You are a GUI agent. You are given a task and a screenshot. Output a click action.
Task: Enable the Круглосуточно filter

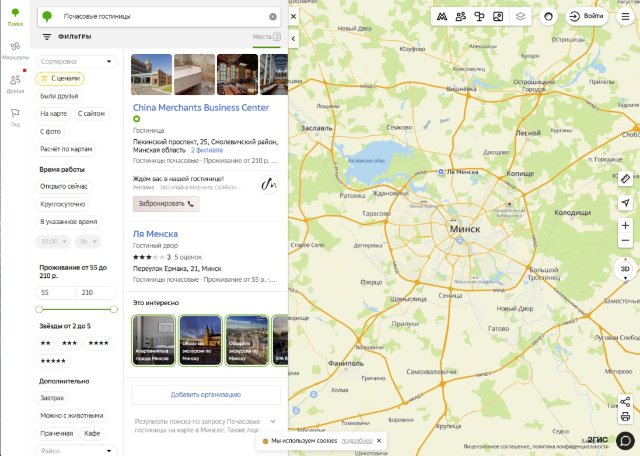[x=62, y=204]
